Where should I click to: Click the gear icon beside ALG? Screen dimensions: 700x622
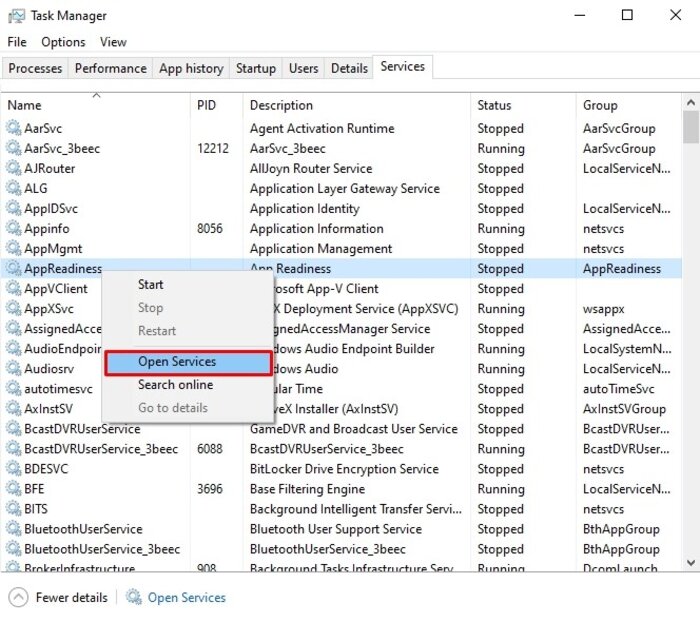click(x=13, y=188)
